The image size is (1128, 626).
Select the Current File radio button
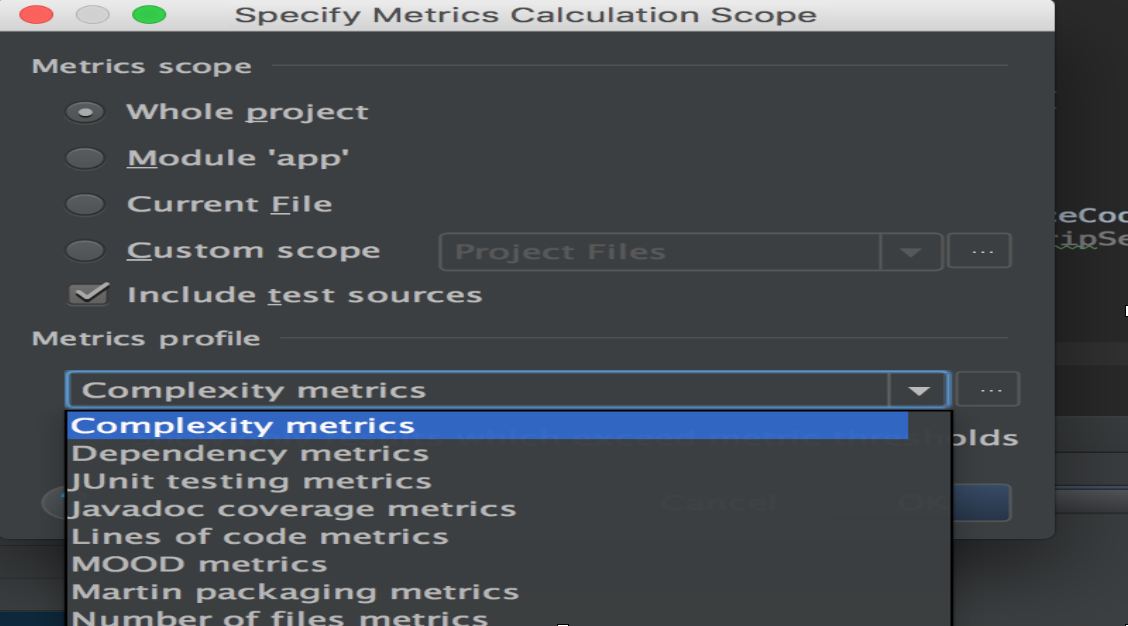coord(85,204)
